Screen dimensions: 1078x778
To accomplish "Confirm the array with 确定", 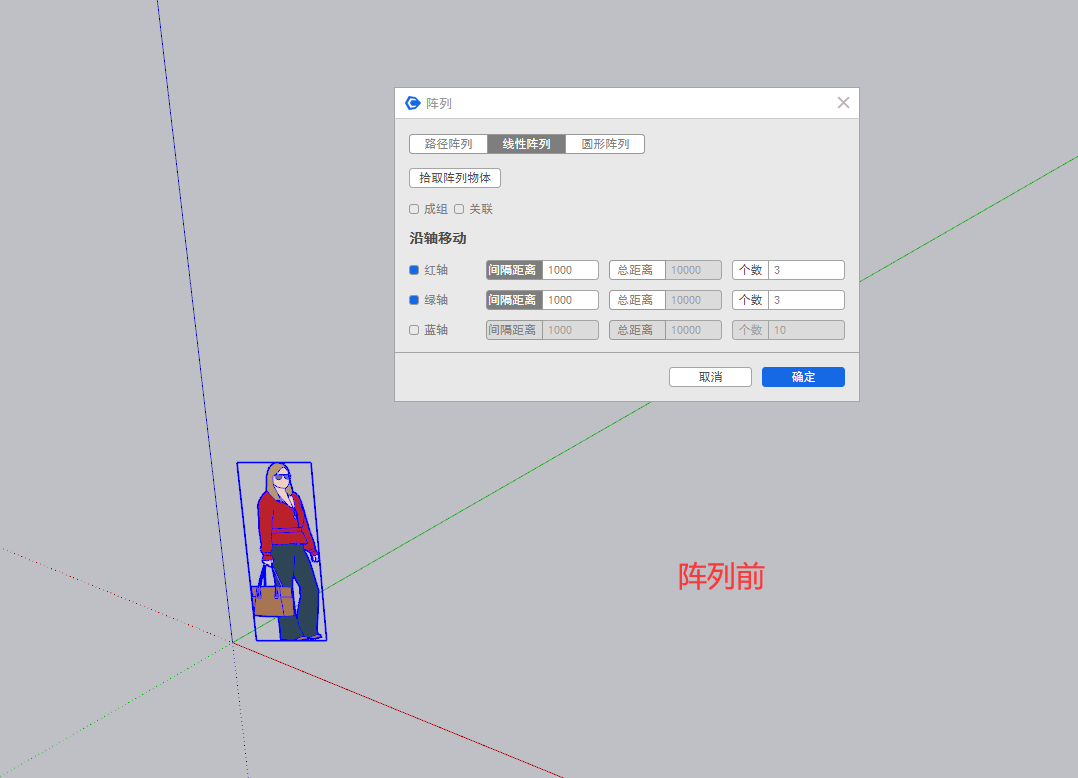I will click(803, 377).
